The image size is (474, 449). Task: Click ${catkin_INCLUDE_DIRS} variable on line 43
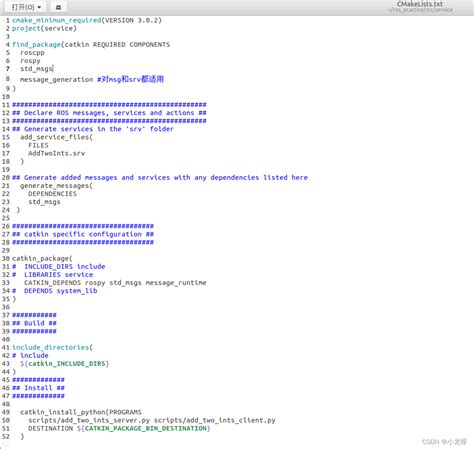point(64,364)
